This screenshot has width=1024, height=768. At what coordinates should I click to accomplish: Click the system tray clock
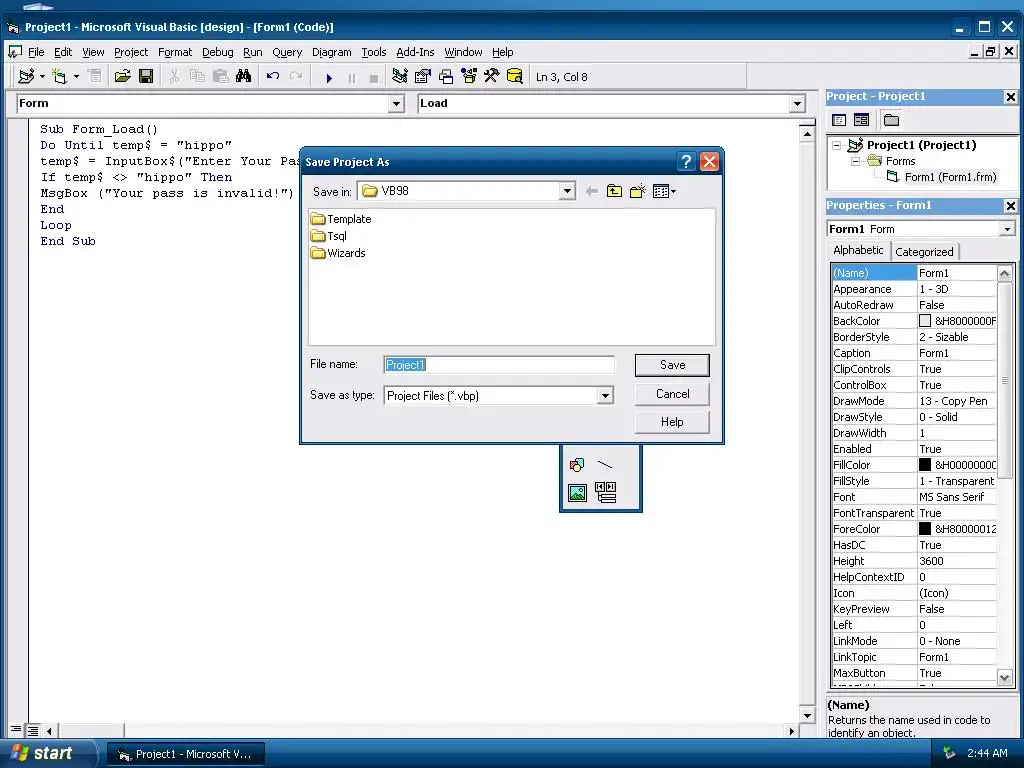987,753
